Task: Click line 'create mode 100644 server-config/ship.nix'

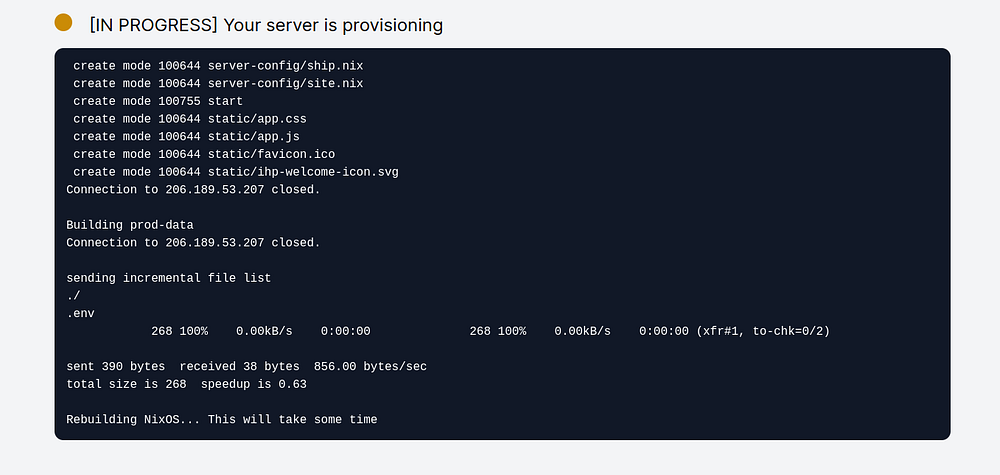Action: (218, 66)
